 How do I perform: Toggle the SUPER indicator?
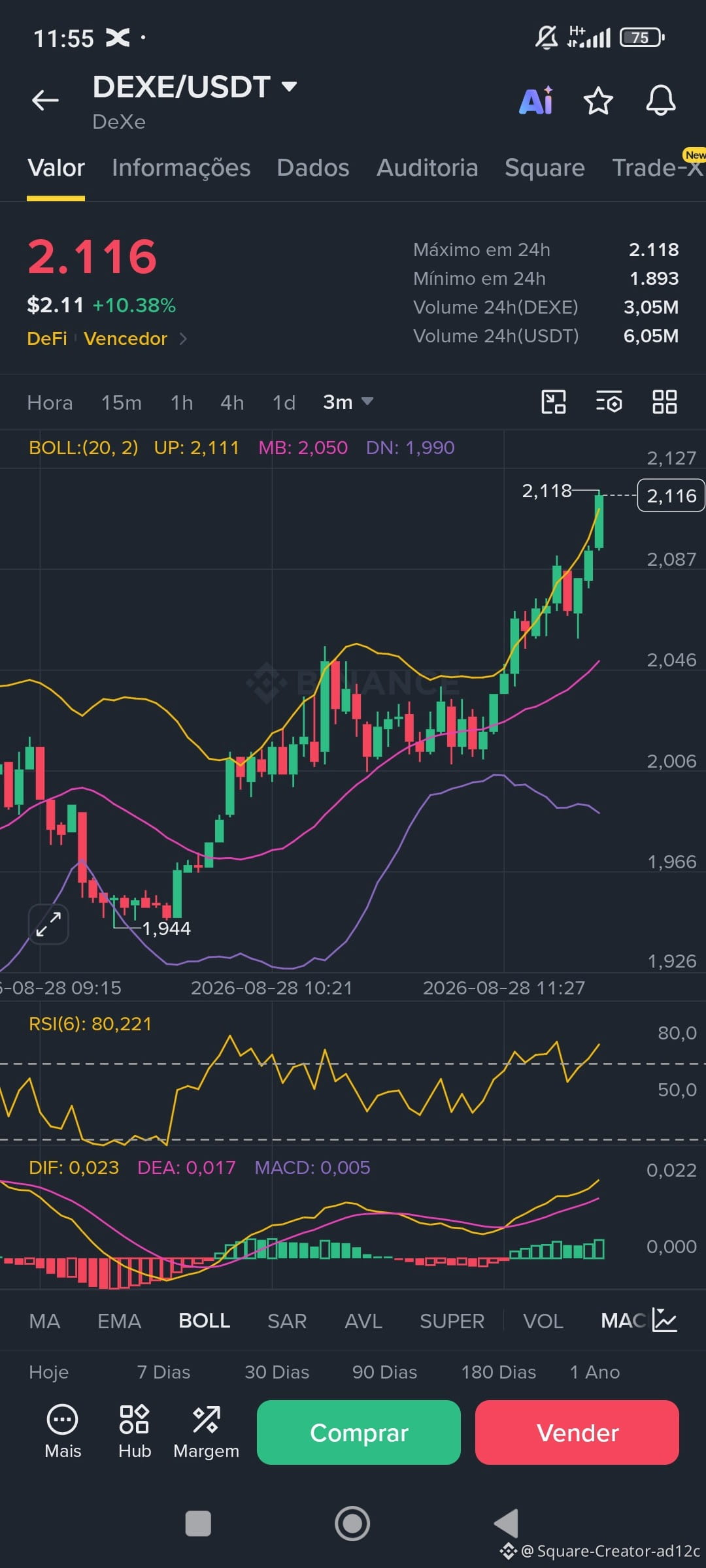(x=452, y=1321)
